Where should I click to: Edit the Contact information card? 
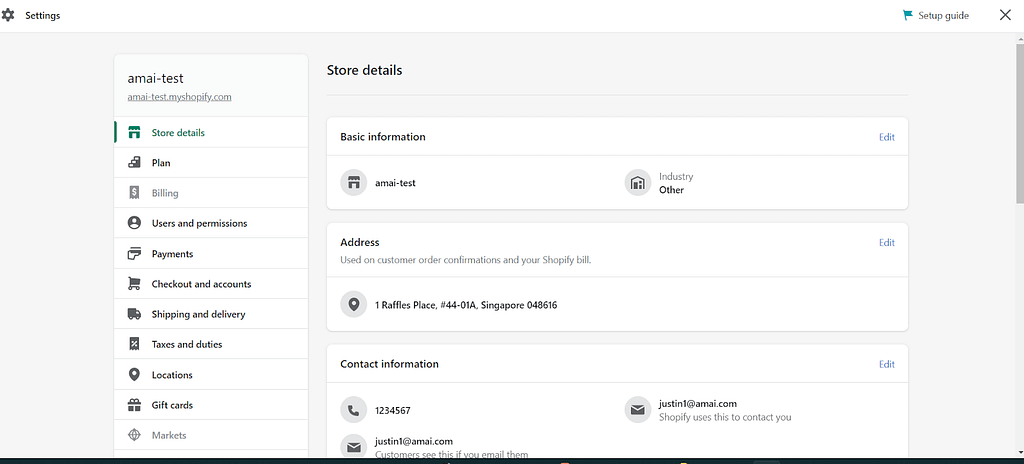click(x=886, y=364)
